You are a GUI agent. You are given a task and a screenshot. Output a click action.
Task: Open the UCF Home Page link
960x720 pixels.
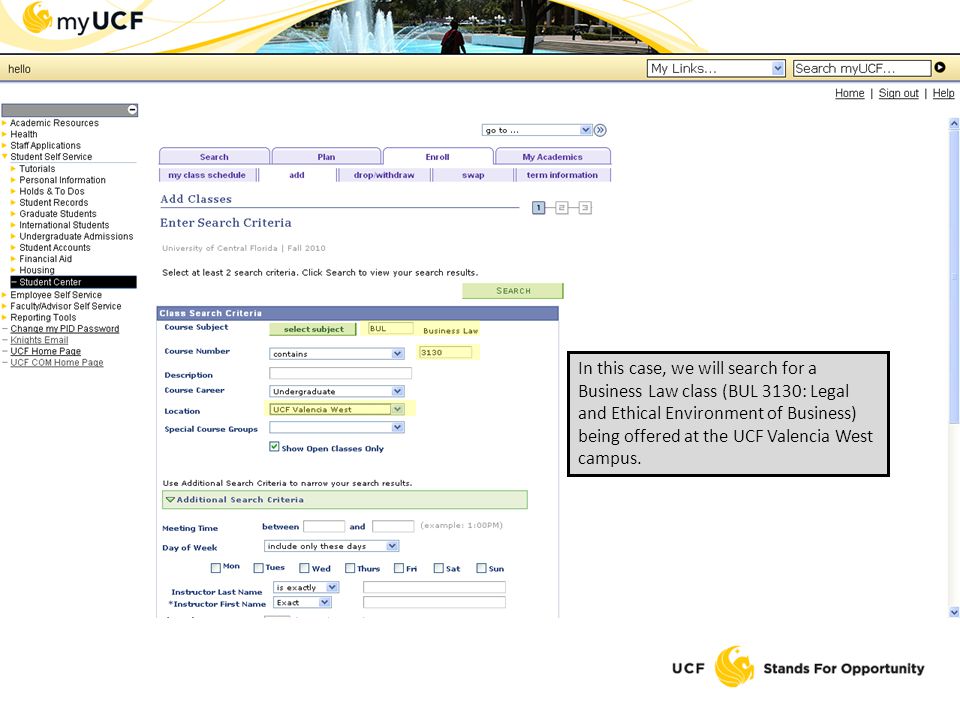pyautogui.click(x=45, y=351)
